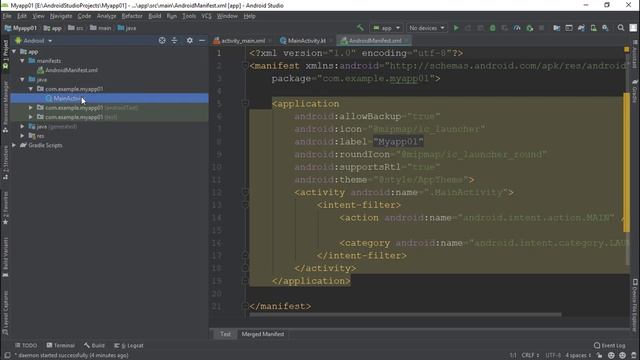Screen dimensions: 640x360
Task: Open Build Variants side tab
Action: click(x=5, y=257)
